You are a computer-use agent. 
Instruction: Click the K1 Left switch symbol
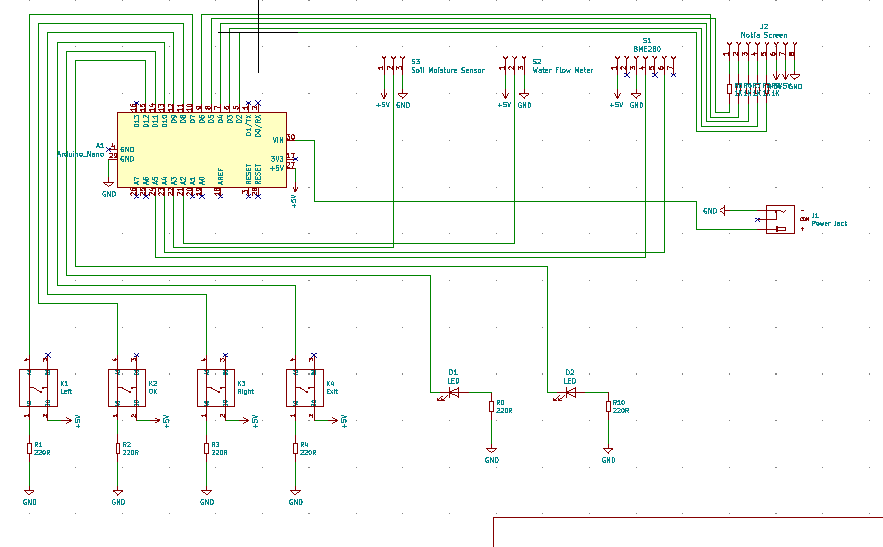39,387
